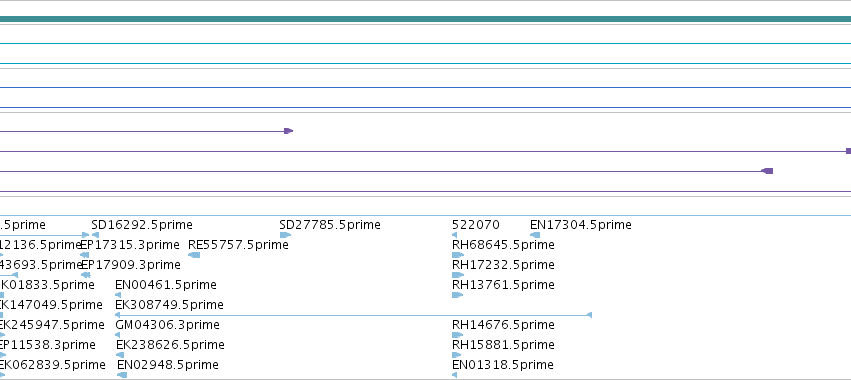
Task: Click the EK062839.5prime label
Action: (x=52, y=365)
